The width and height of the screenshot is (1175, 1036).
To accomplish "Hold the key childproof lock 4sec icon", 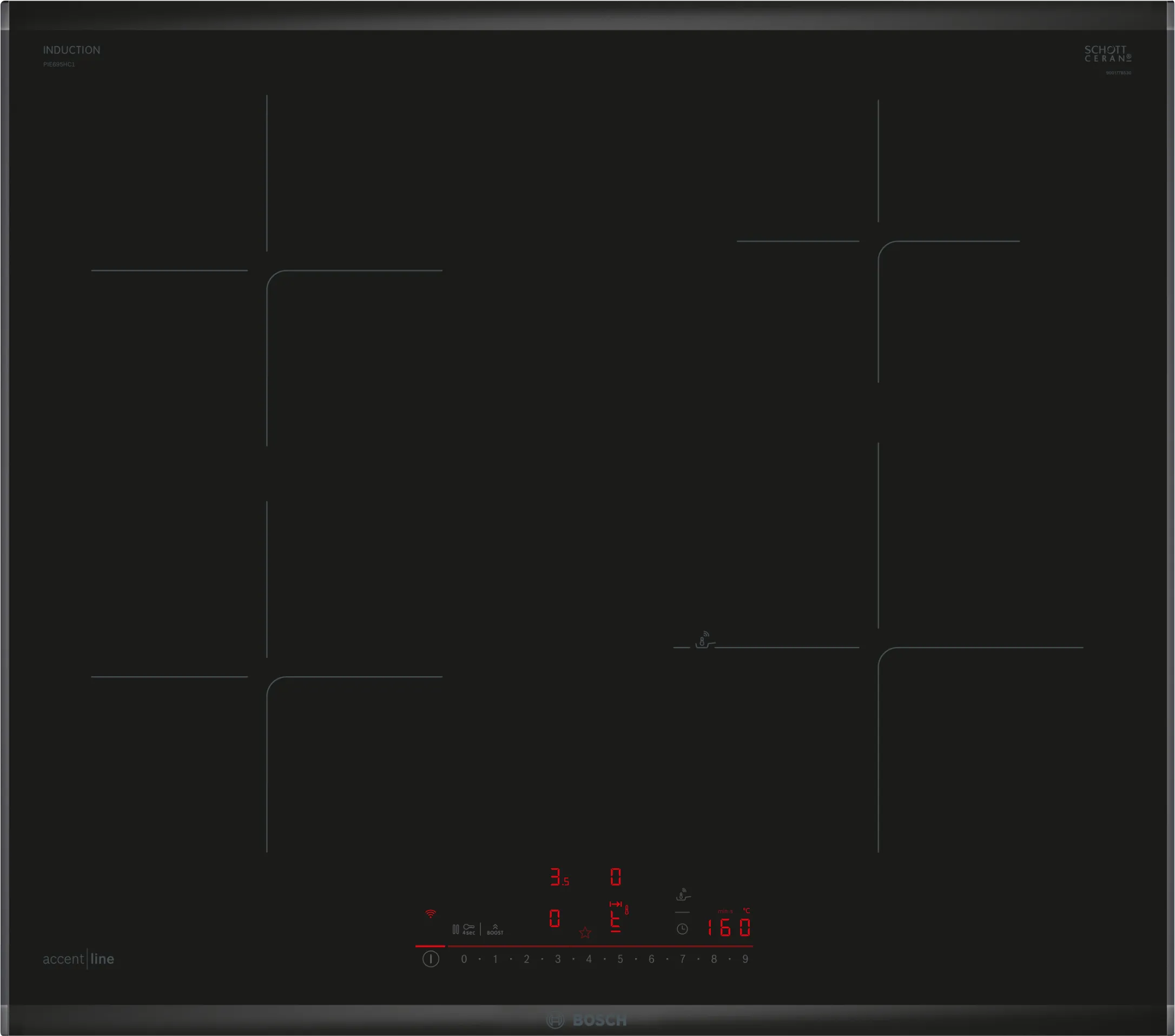I will coord(469,928).
